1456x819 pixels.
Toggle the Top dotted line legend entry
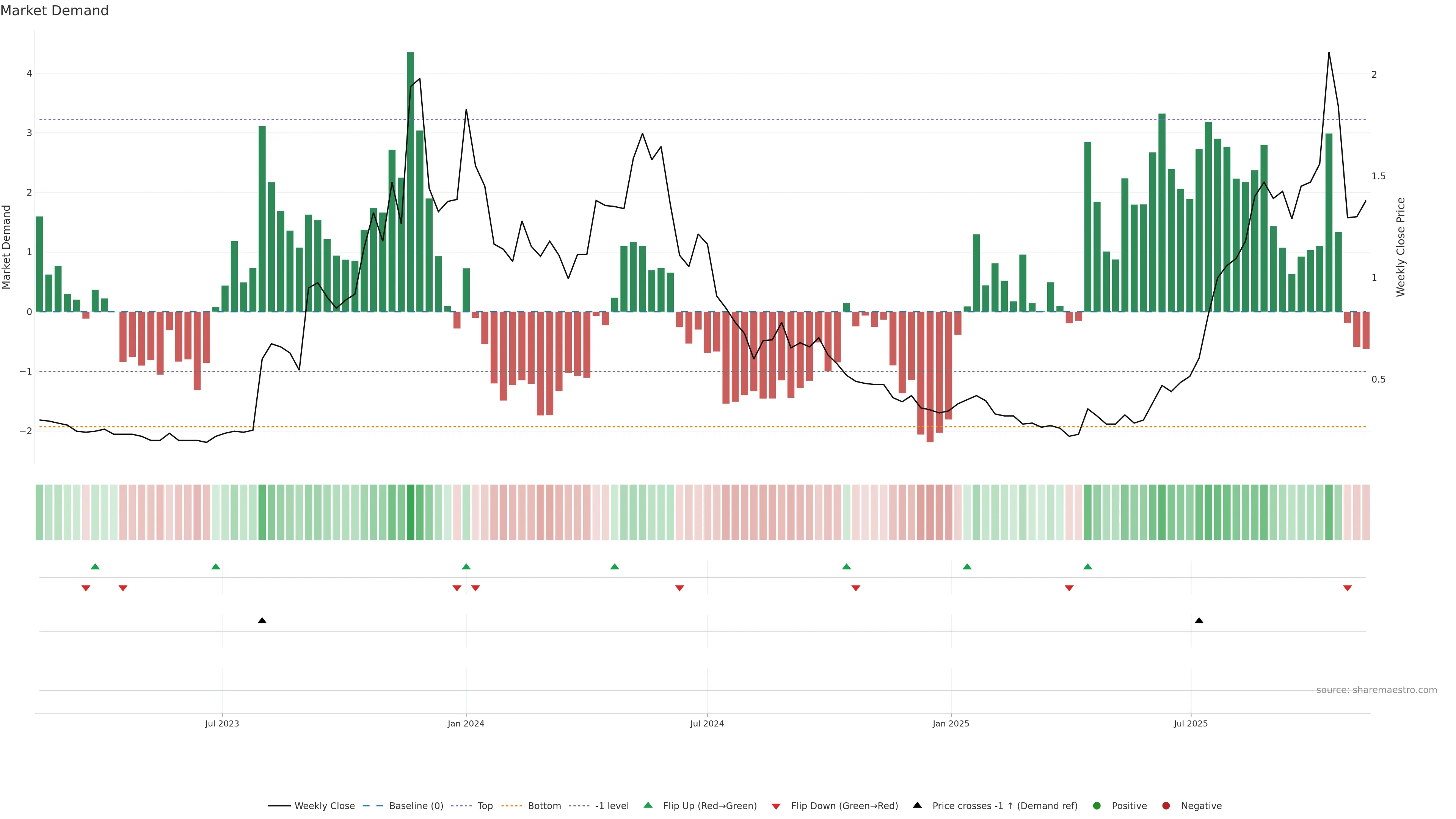pos(485,806)
